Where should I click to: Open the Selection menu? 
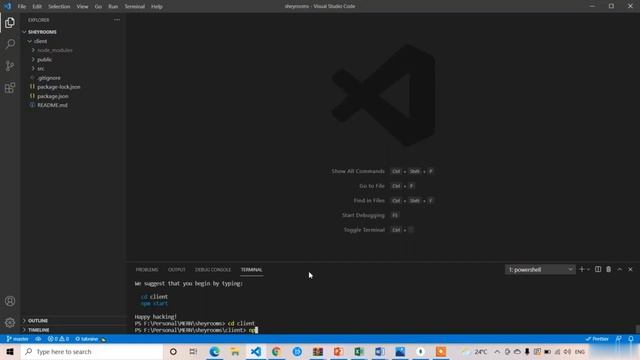click(59, 7)
